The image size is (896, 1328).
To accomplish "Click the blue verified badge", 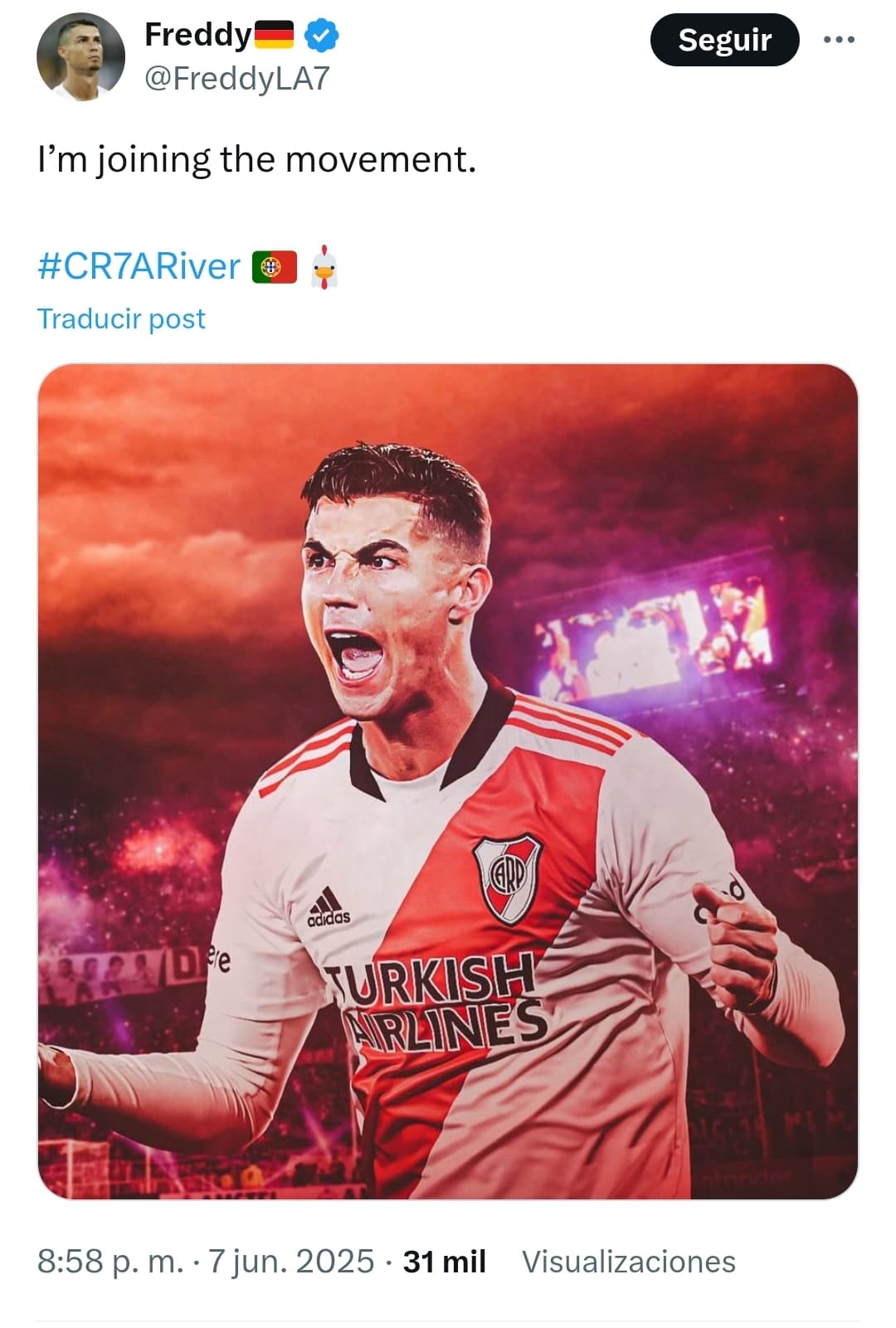I will tap(322, 35).
